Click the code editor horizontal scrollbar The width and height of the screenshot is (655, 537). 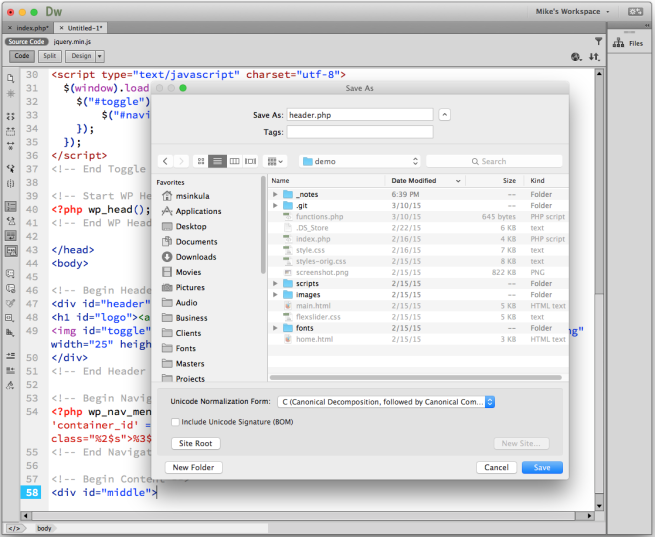point(303,516)
